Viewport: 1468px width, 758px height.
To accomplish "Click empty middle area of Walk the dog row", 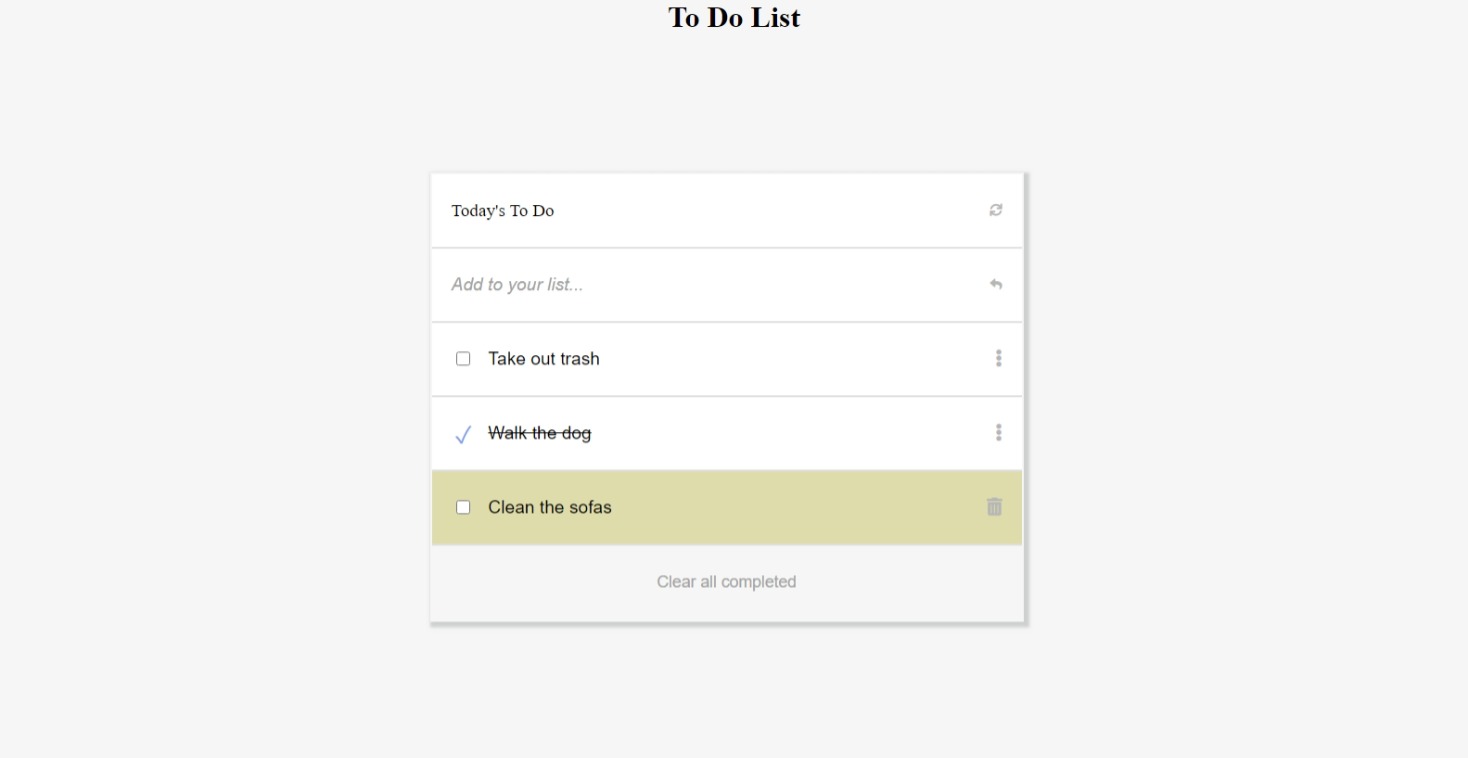I will (790, 433).
